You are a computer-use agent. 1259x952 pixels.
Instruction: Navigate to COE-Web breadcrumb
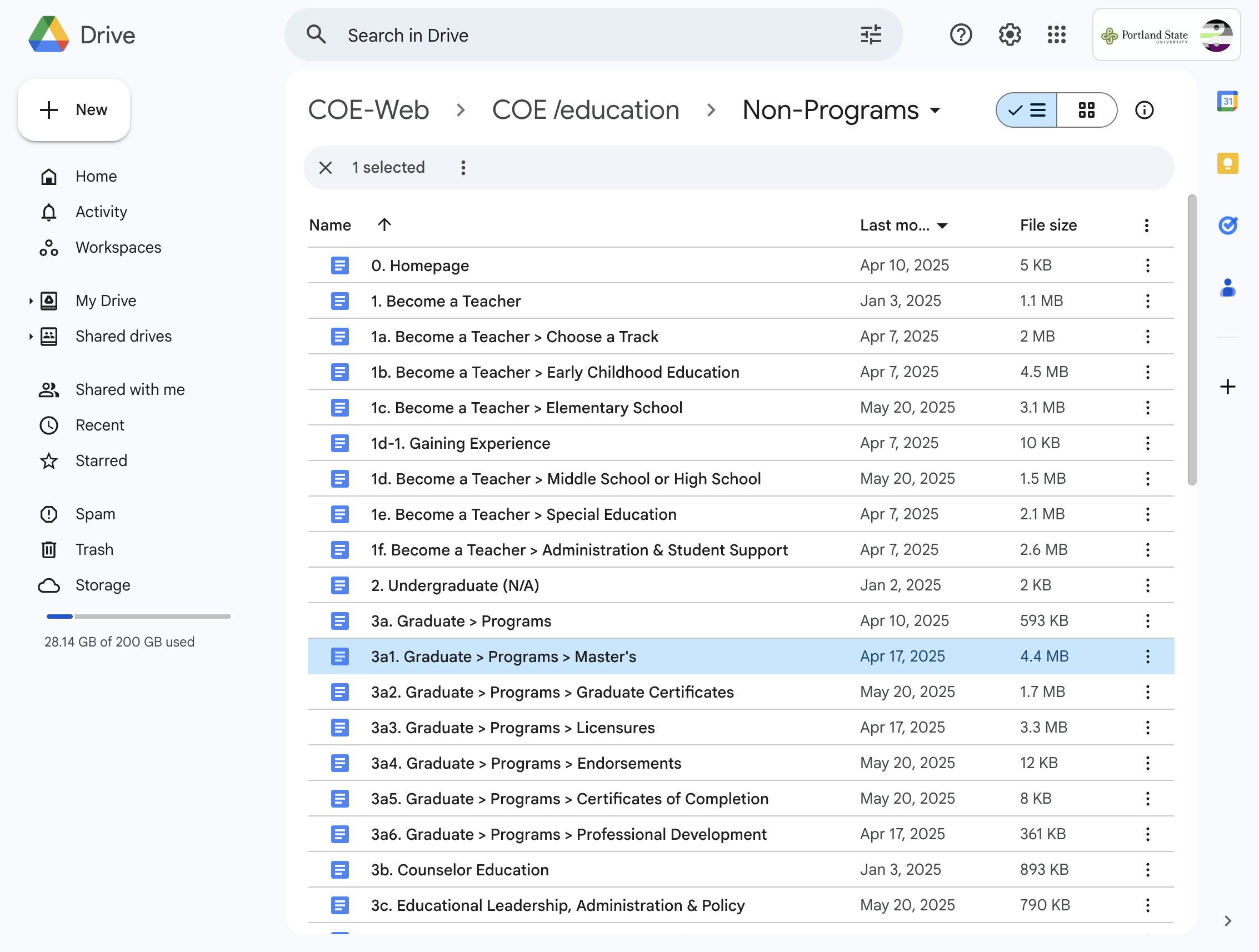click(x=368, y=110)
